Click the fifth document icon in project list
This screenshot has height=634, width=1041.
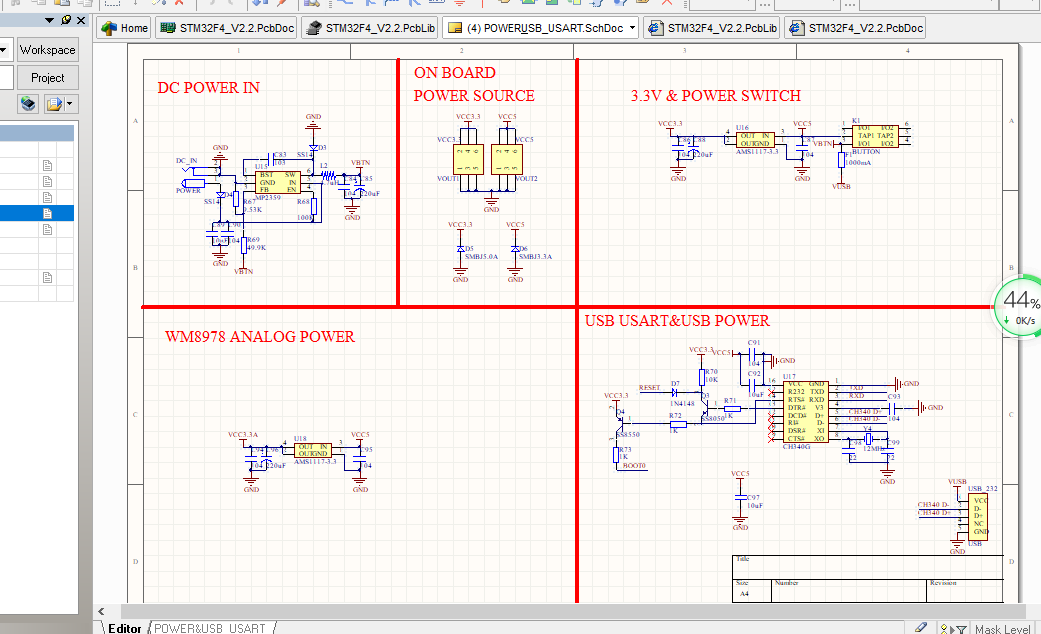[x=47, y=229]
